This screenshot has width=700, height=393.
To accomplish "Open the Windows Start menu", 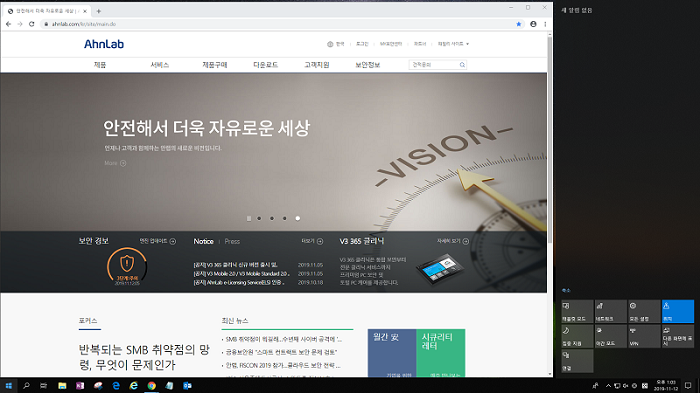I will coord(8,385).
